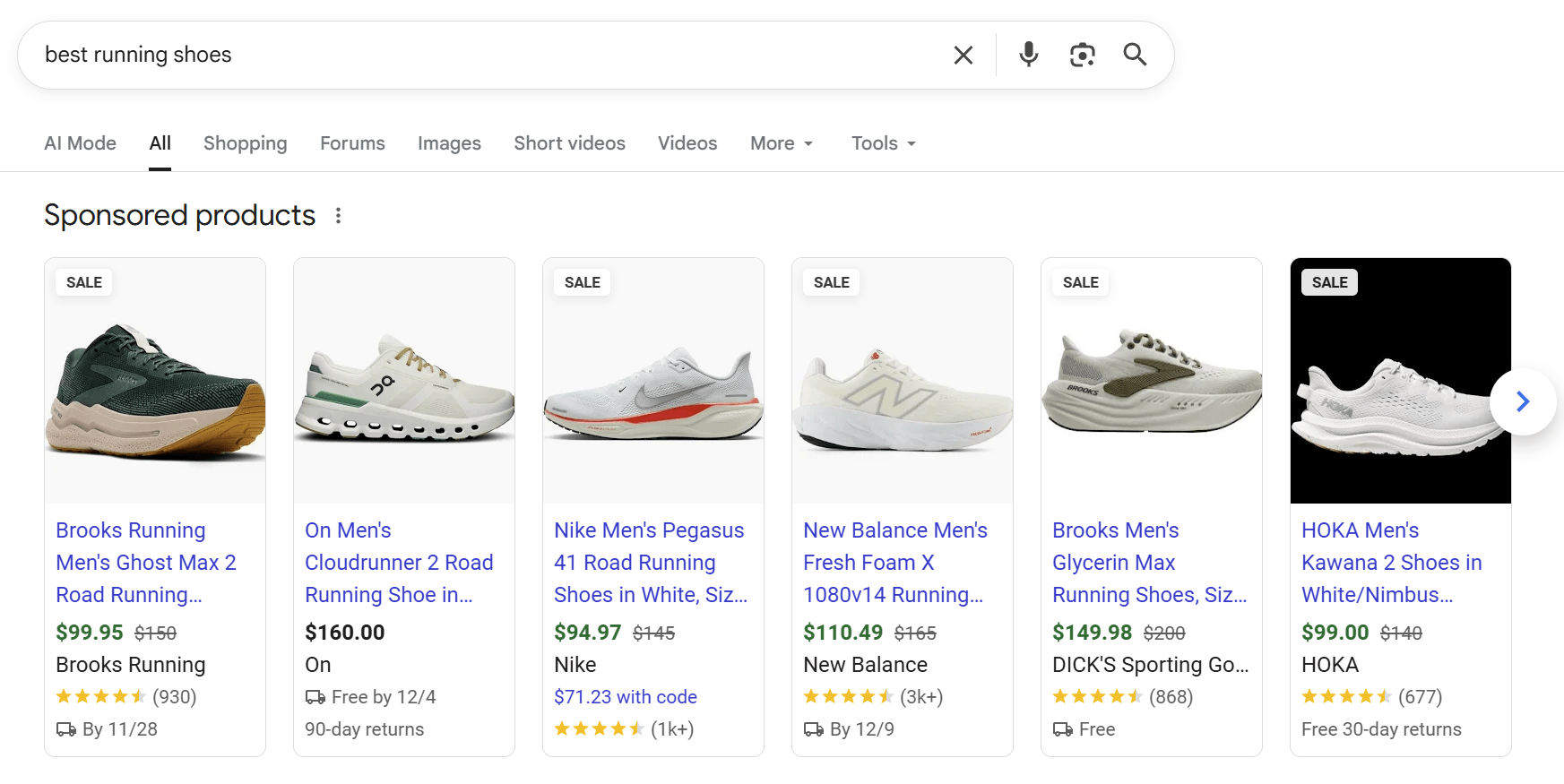Click the New Balance seller name
This screenshot has height=784, width=1564.
pyautogui.click(x=866, y=665)
